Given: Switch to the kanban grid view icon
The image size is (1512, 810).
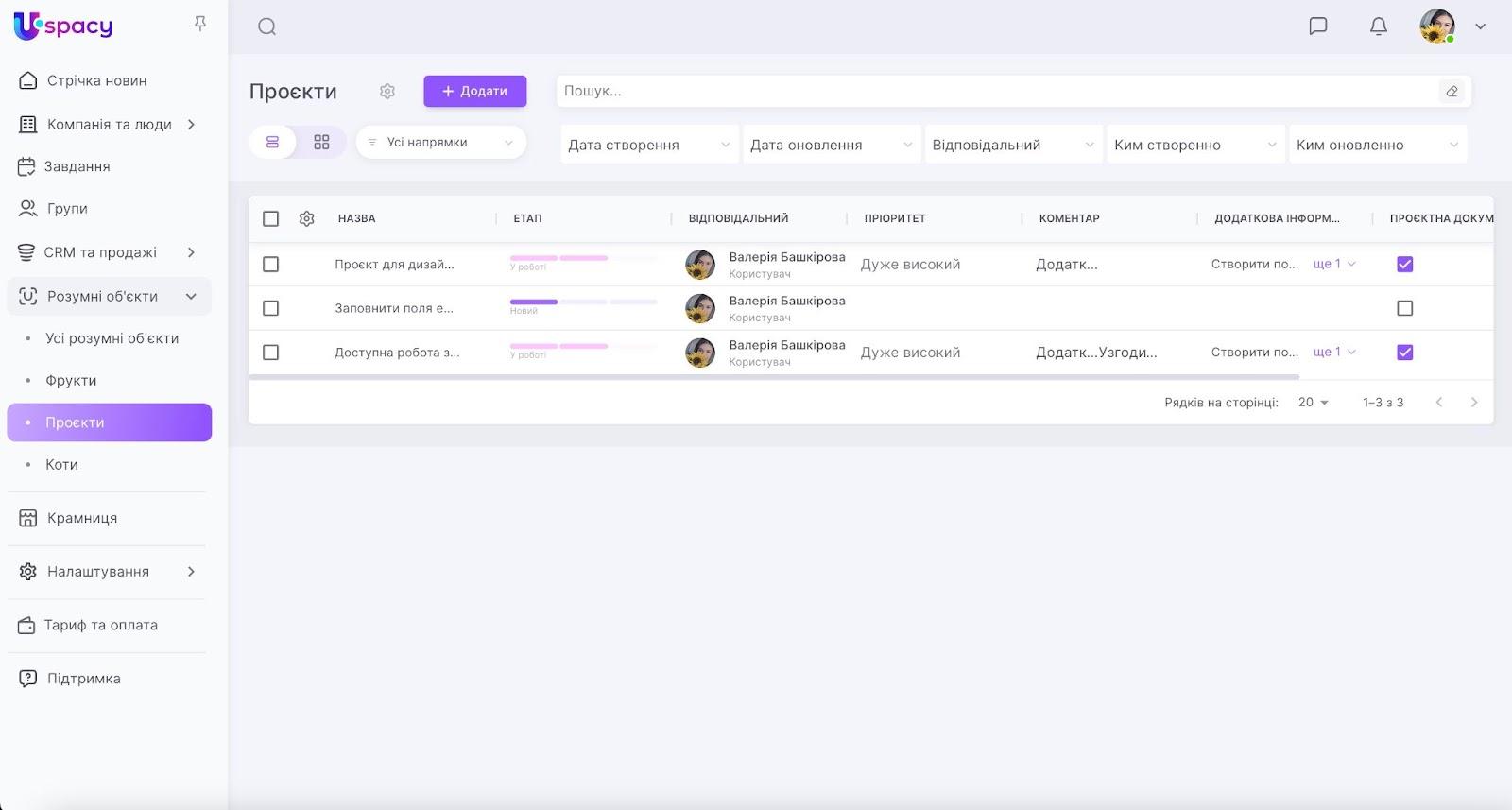Looking at the screenshot, I should coord(321,143).
